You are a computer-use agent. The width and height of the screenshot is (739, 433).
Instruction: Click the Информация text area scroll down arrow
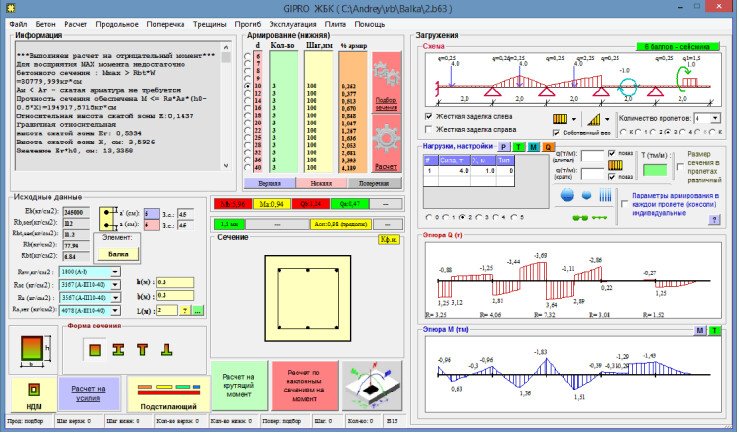tap(226, 165)
